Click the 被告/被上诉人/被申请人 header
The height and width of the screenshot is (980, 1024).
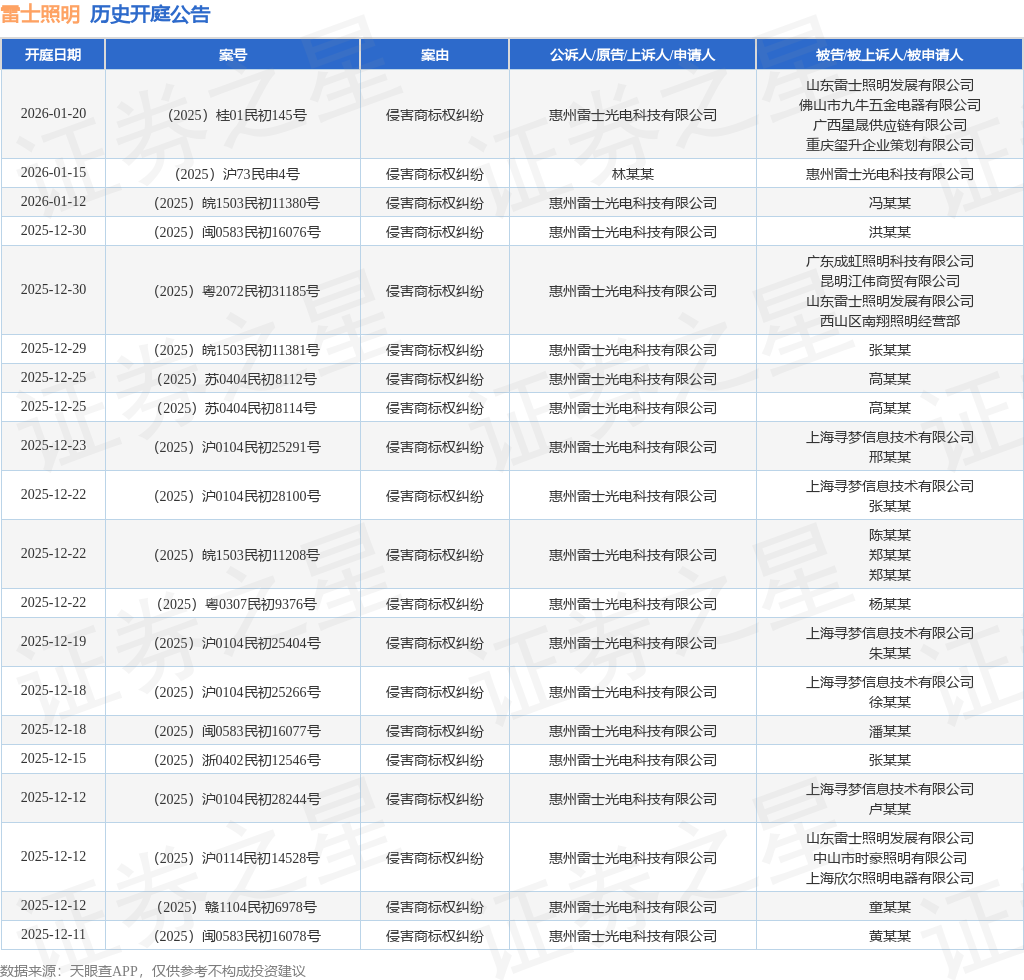(889, 55)
